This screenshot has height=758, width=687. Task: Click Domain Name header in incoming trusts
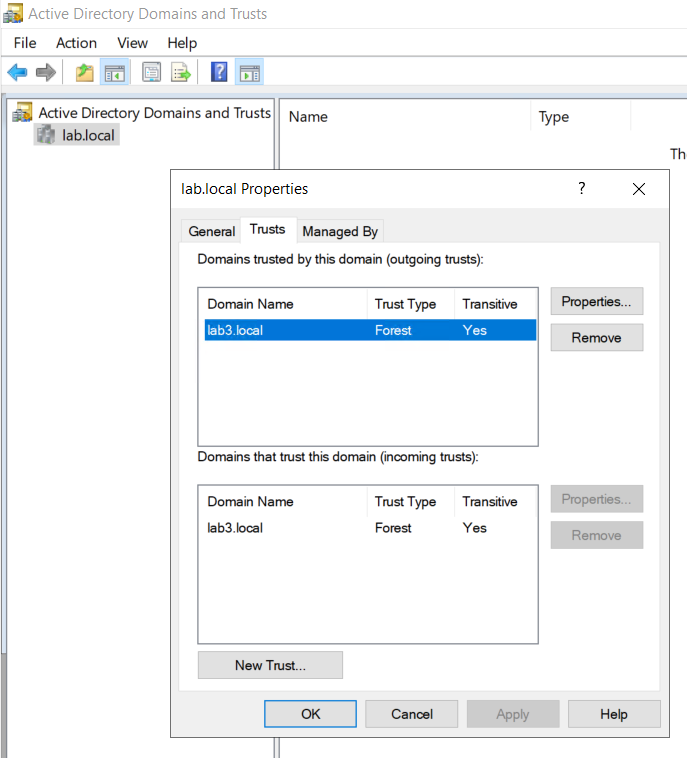(283, 502)
